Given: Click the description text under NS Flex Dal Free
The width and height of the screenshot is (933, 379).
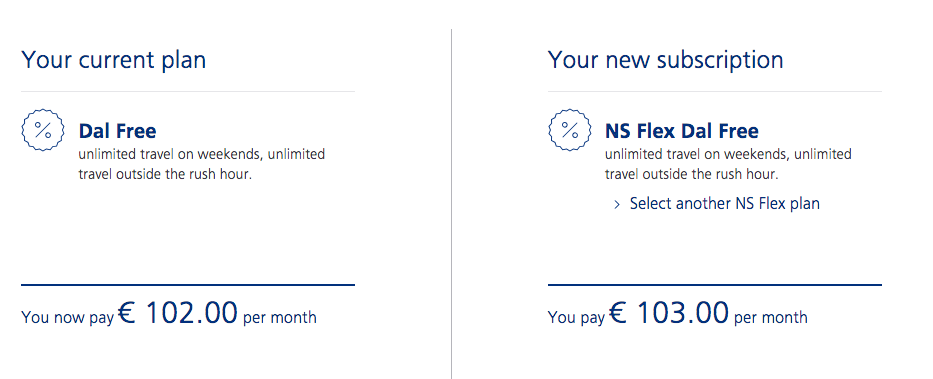Looking at the screenshot, I should (x=728, y=164).
